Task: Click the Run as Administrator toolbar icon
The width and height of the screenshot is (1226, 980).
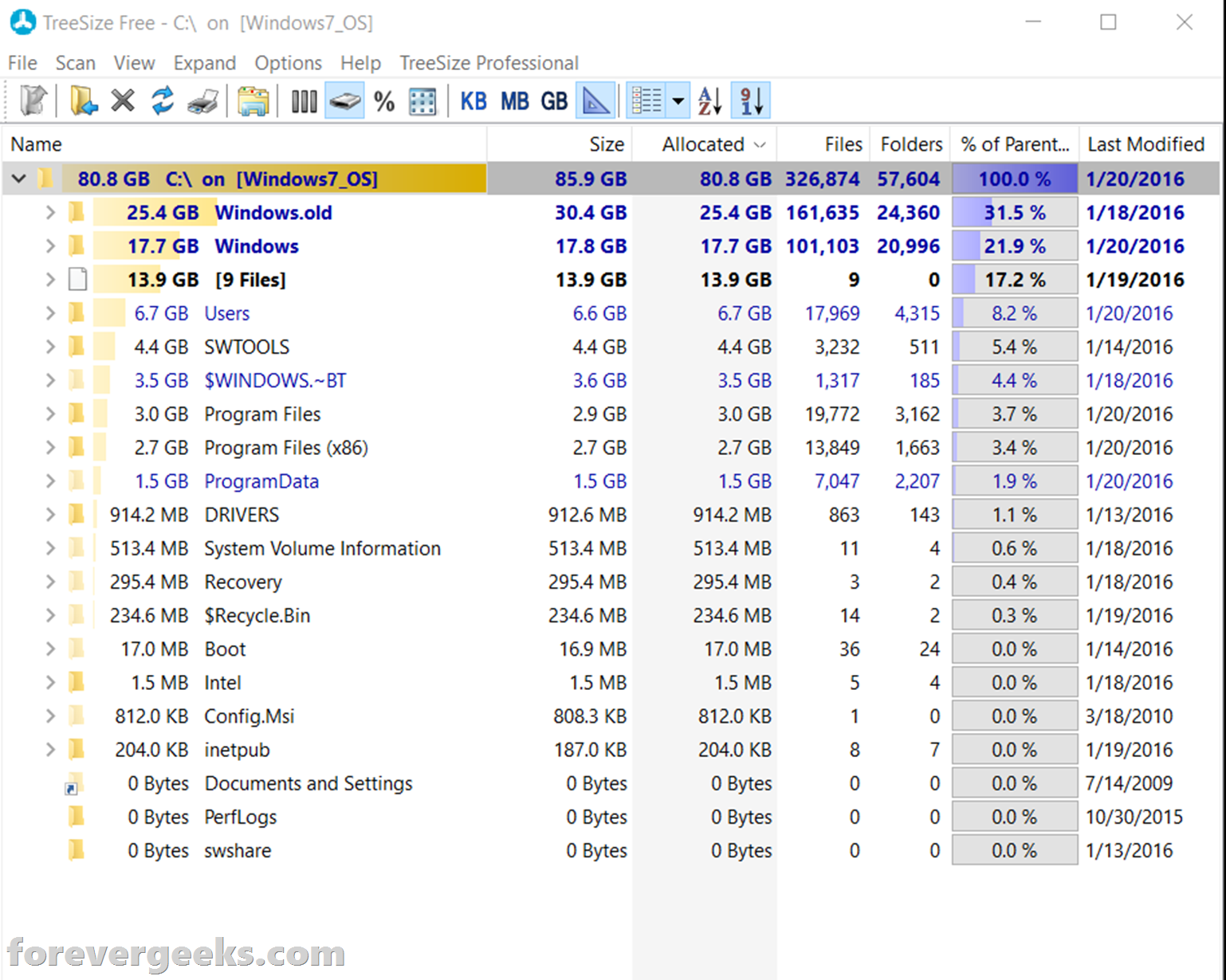Action: click(33, 101)
